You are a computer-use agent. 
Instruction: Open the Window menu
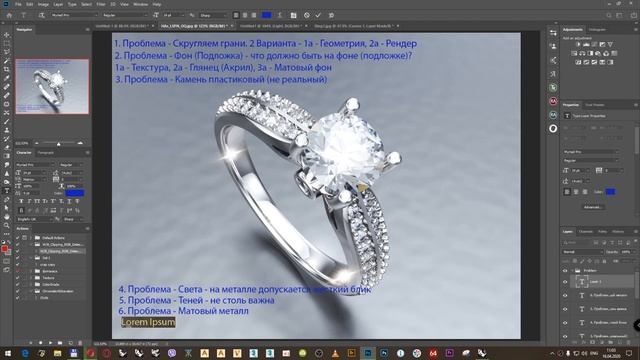140,4
